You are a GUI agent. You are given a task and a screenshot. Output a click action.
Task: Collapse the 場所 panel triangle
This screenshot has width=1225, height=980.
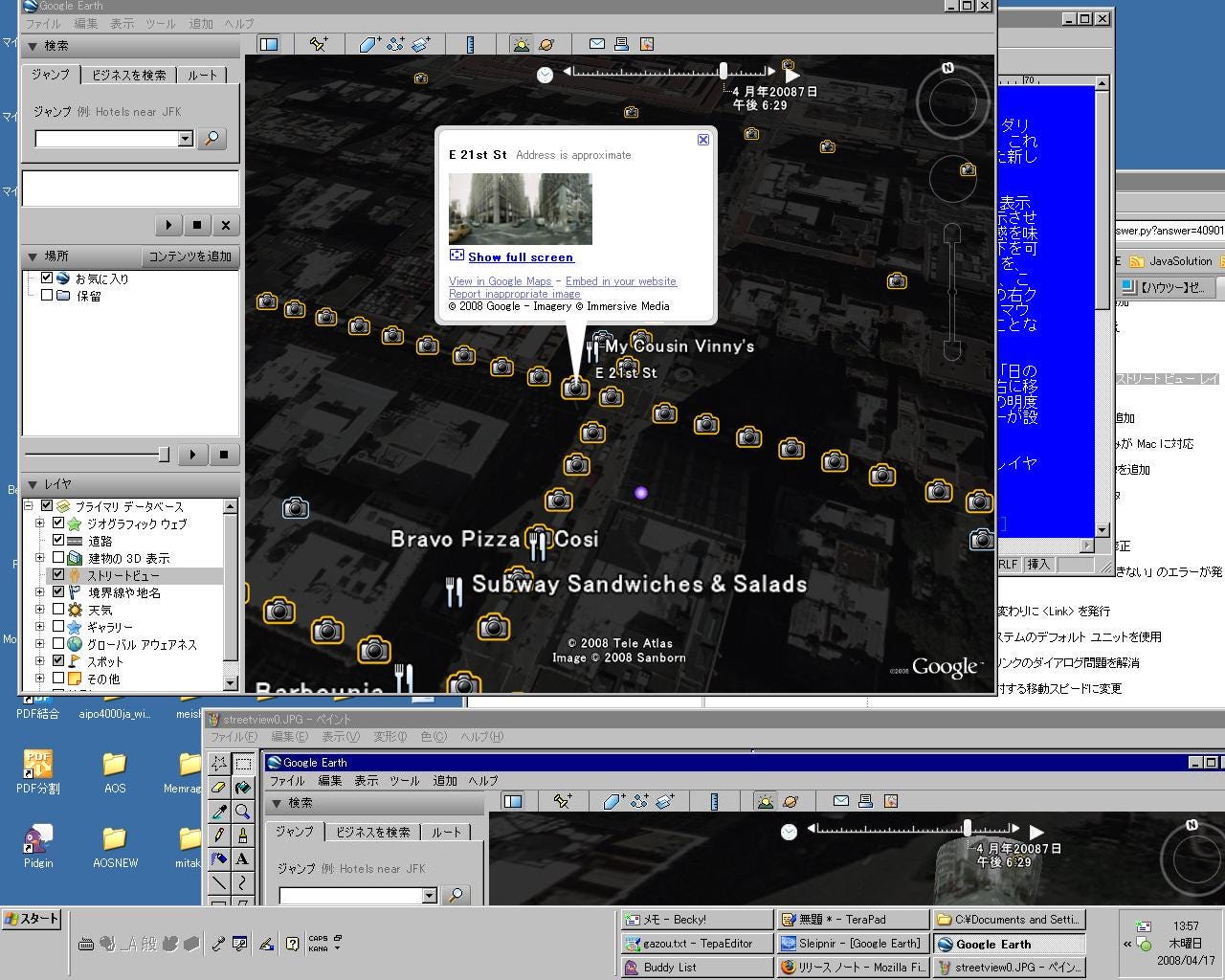[x=32, y=256]
